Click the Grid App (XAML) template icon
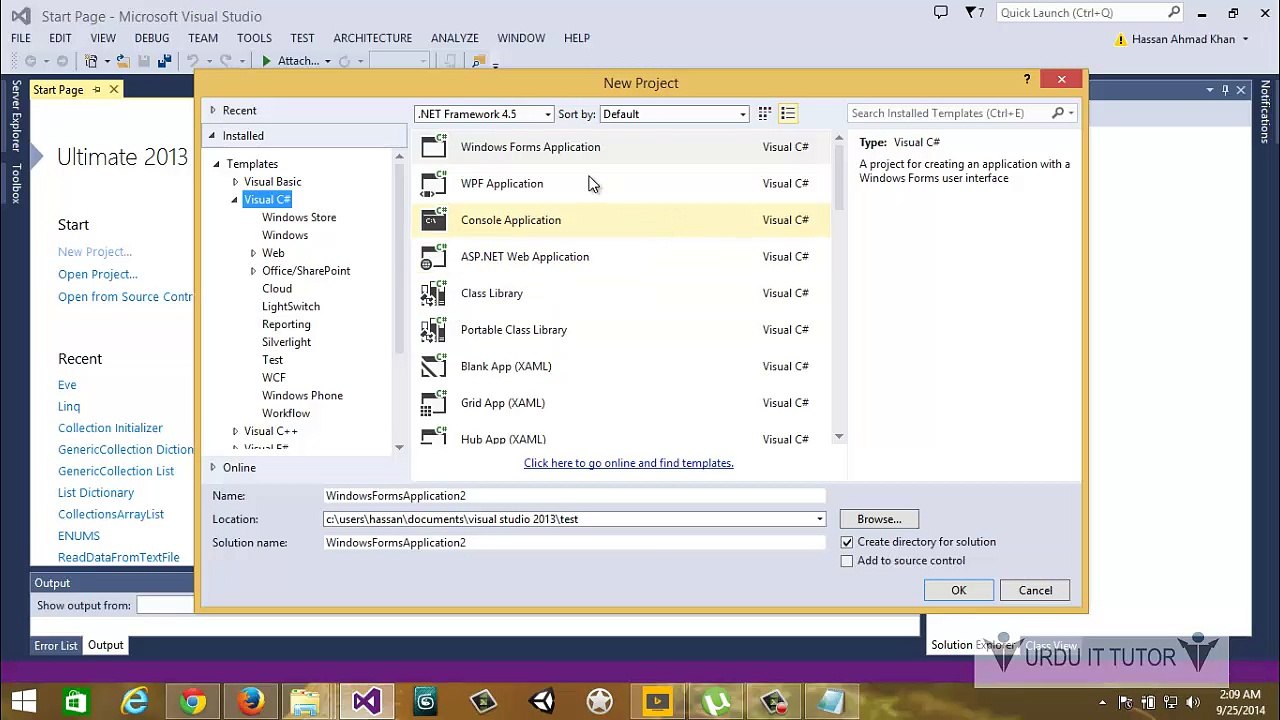The height and width of the screenshot is (720, 1280). point(434,403)
